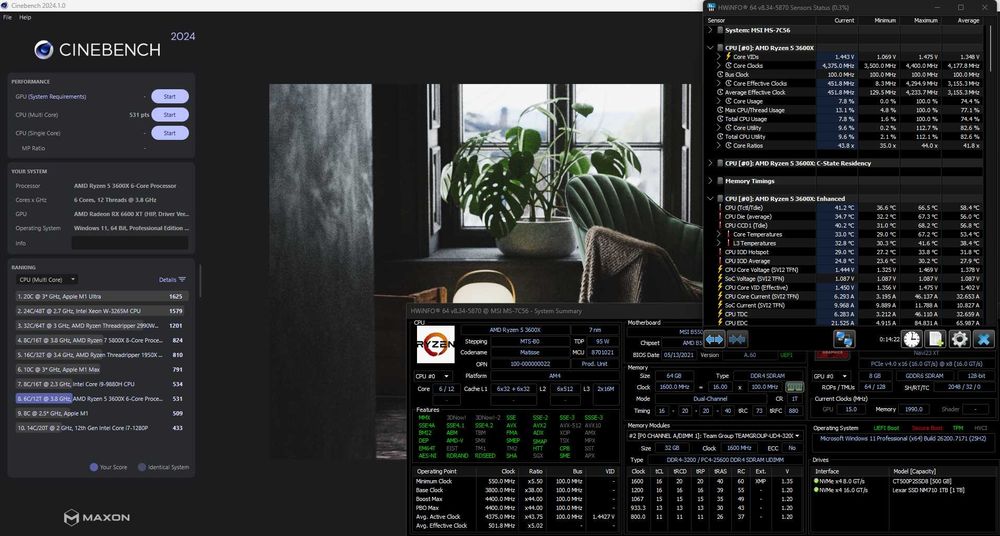Click the collapse-columns arrows icon in HWiNFO sensors
Viewport: 1000px width, 536px height.
coord(738,339)
